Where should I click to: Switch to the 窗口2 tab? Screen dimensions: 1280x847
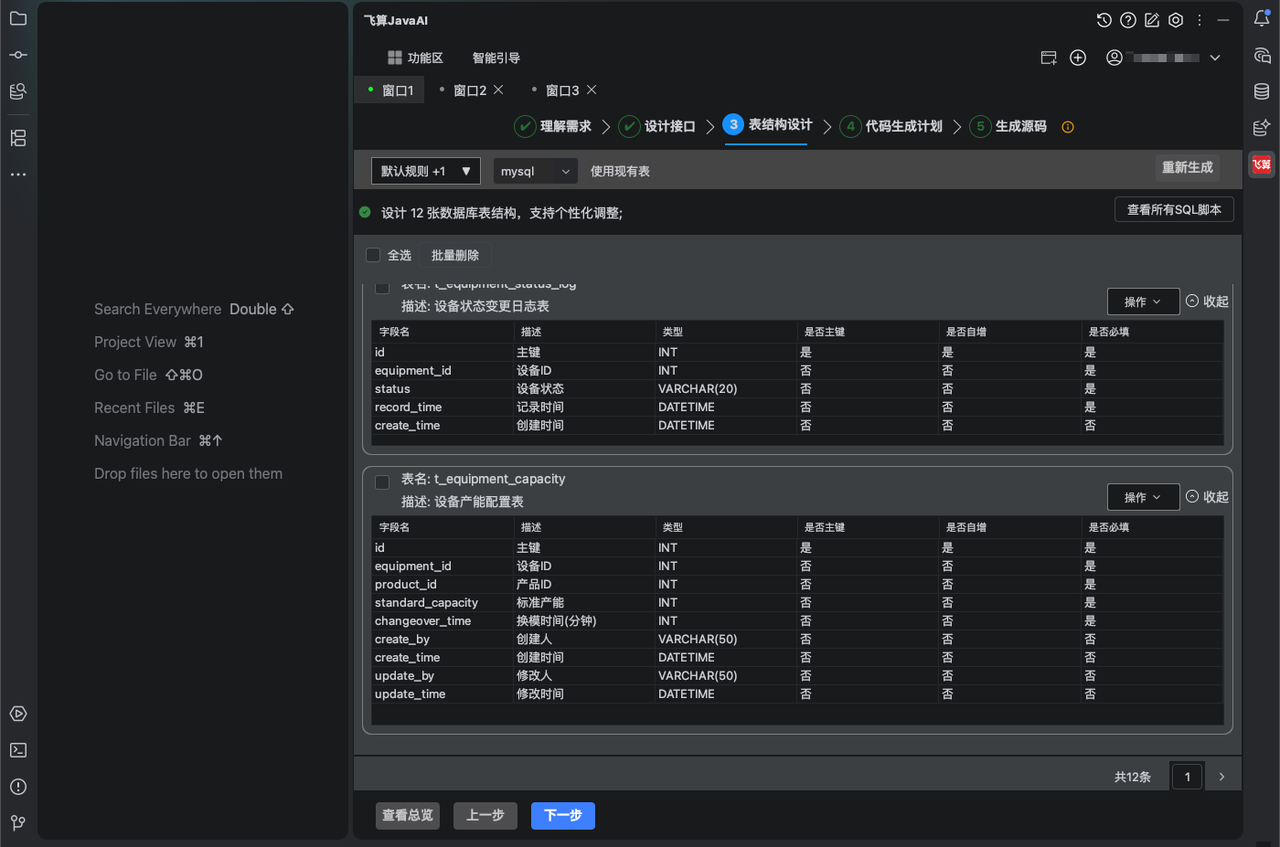click(470, 90)
